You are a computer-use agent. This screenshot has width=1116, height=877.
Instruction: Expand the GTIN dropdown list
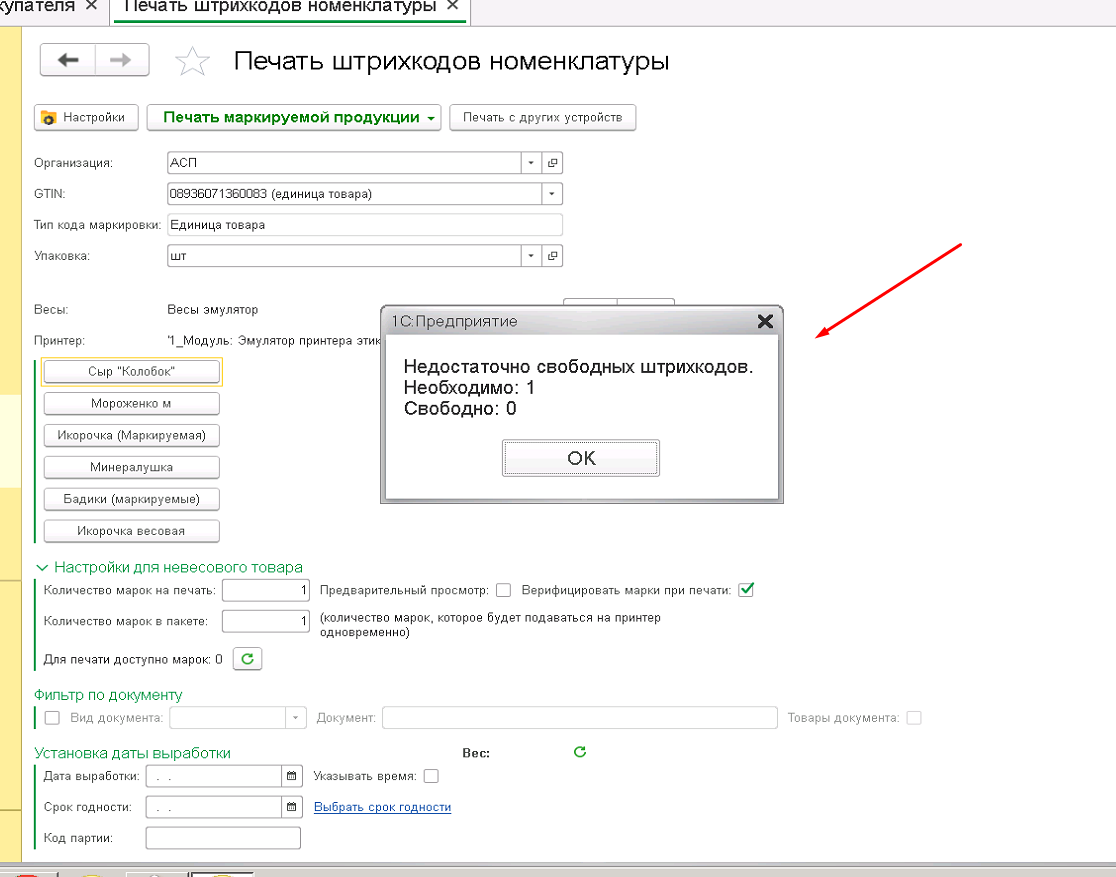tap(552, 193)
